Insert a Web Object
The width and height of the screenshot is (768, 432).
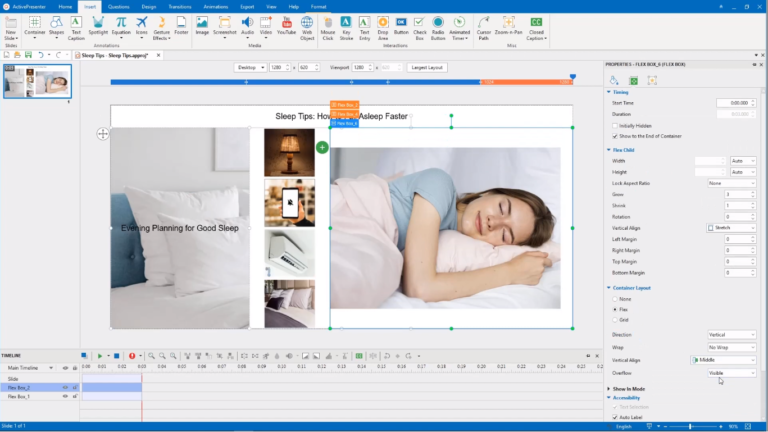(x=307, y=27)
